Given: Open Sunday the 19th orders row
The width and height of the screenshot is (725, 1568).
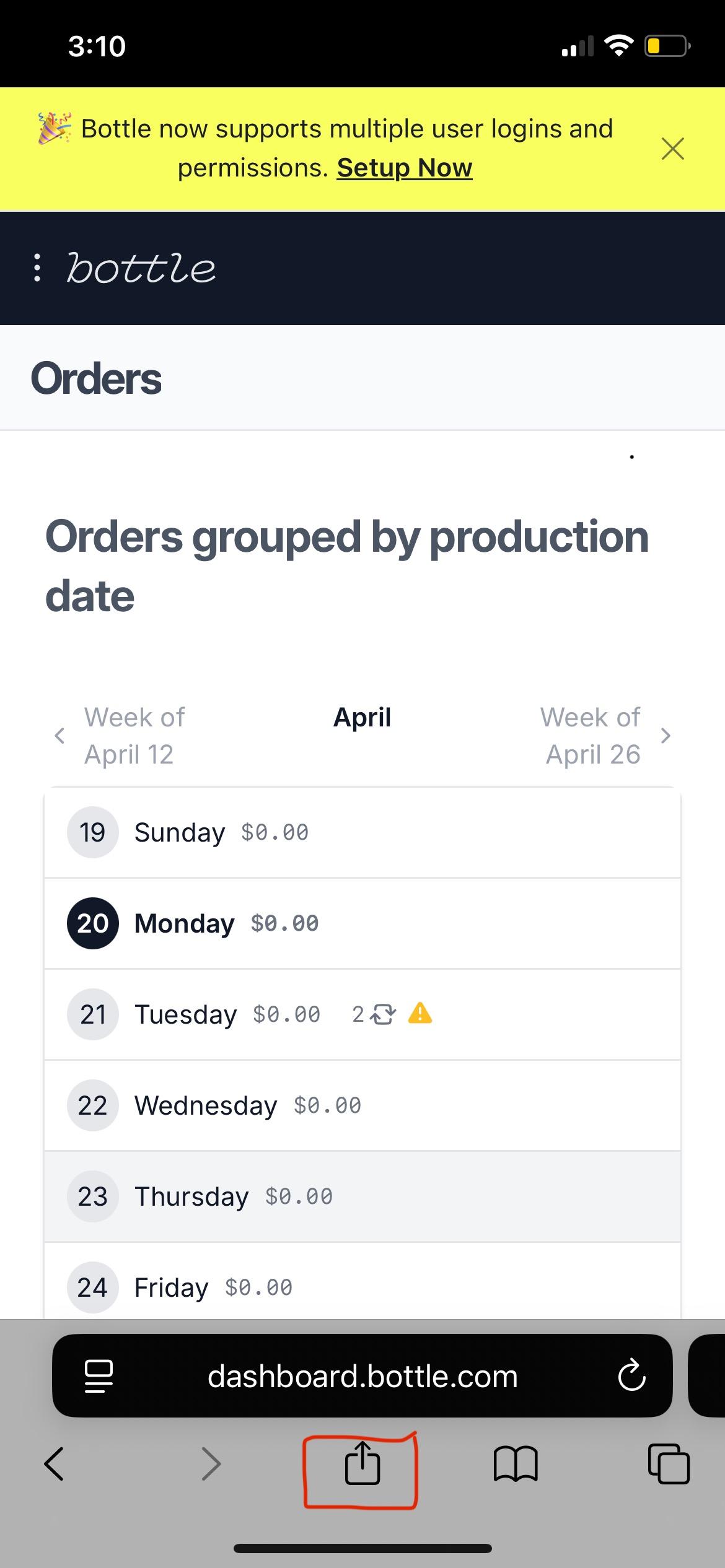Looking at the screenshot, I should pyautogui.click(x=362, y=832).
